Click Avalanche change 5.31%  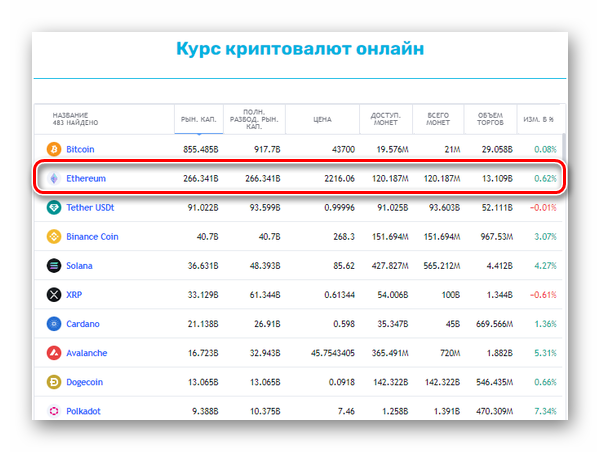[x=545, y=353]
